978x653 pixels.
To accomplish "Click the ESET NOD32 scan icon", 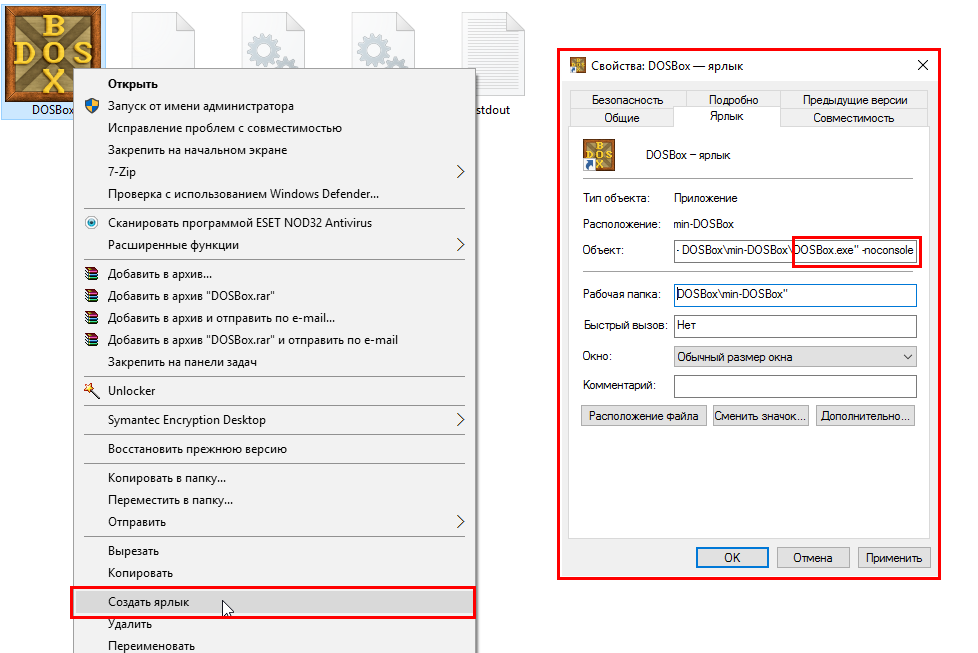I will pos(92,223).
